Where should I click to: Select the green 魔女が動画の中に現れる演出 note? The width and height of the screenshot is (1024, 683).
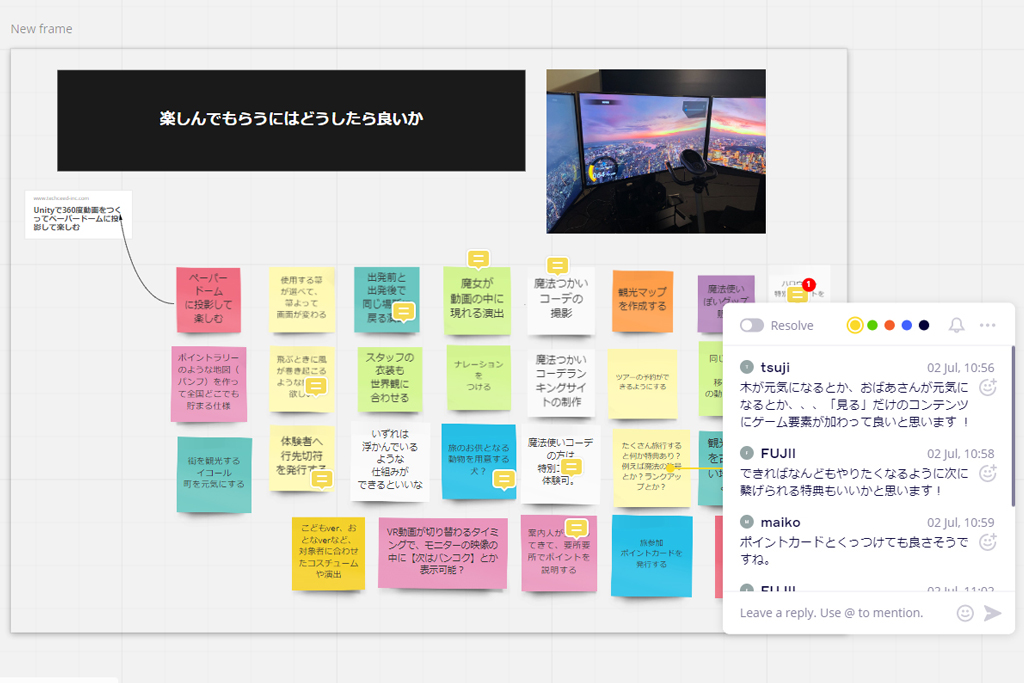[x=477, y=300]
